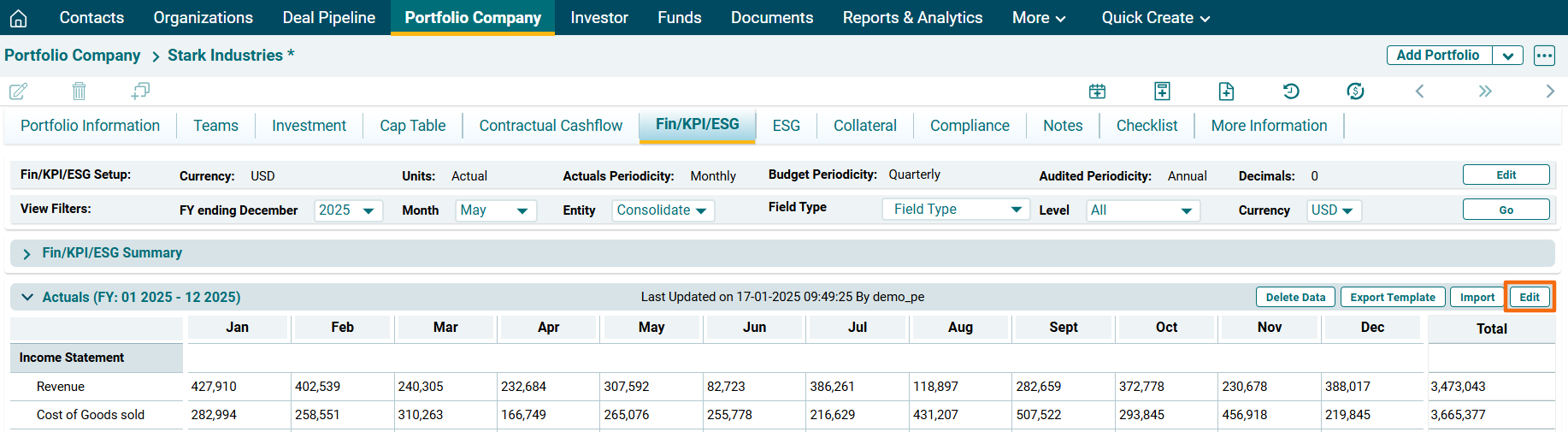1568x432 pixels.
Task: Click the trash delete icon
Action: click(79, 91)
